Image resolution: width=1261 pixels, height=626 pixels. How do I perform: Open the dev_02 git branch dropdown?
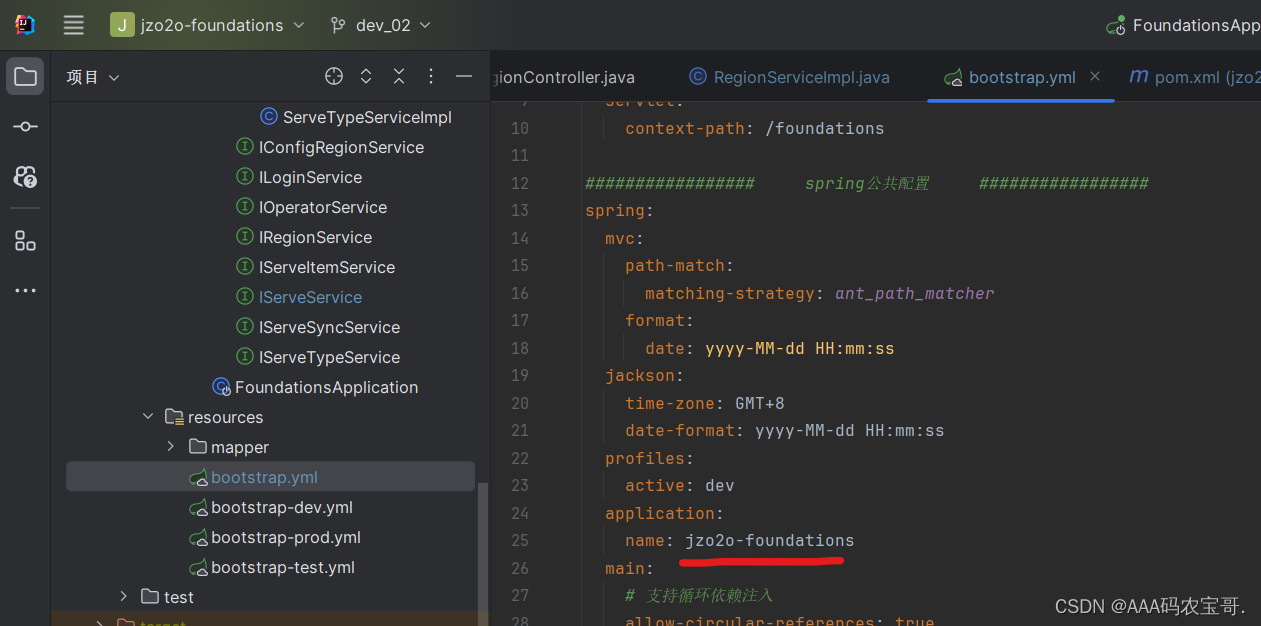[x=380, y=25]
